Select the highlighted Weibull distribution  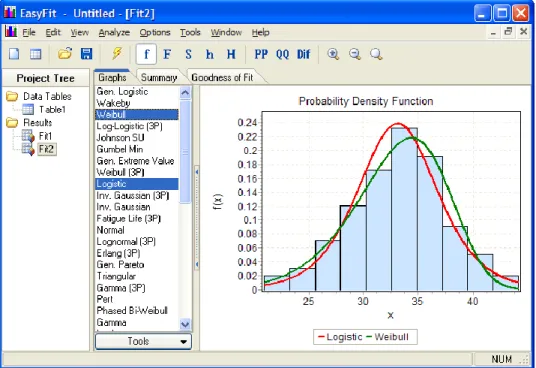[x=137, y=114]
